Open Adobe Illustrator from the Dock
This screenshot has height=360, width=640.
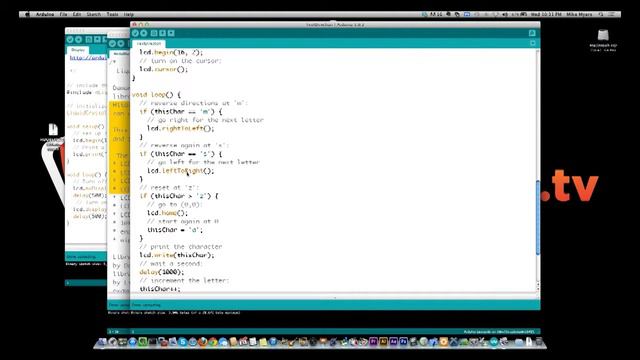click(383, 342)
